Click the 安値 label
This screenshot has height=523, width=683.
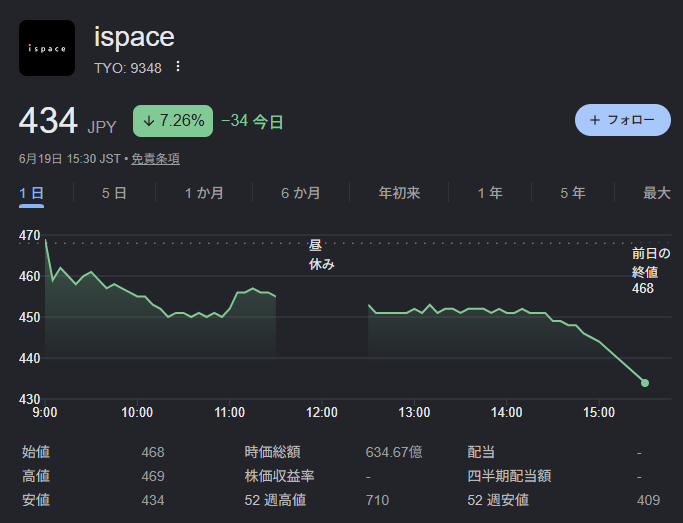pos(36,499)
